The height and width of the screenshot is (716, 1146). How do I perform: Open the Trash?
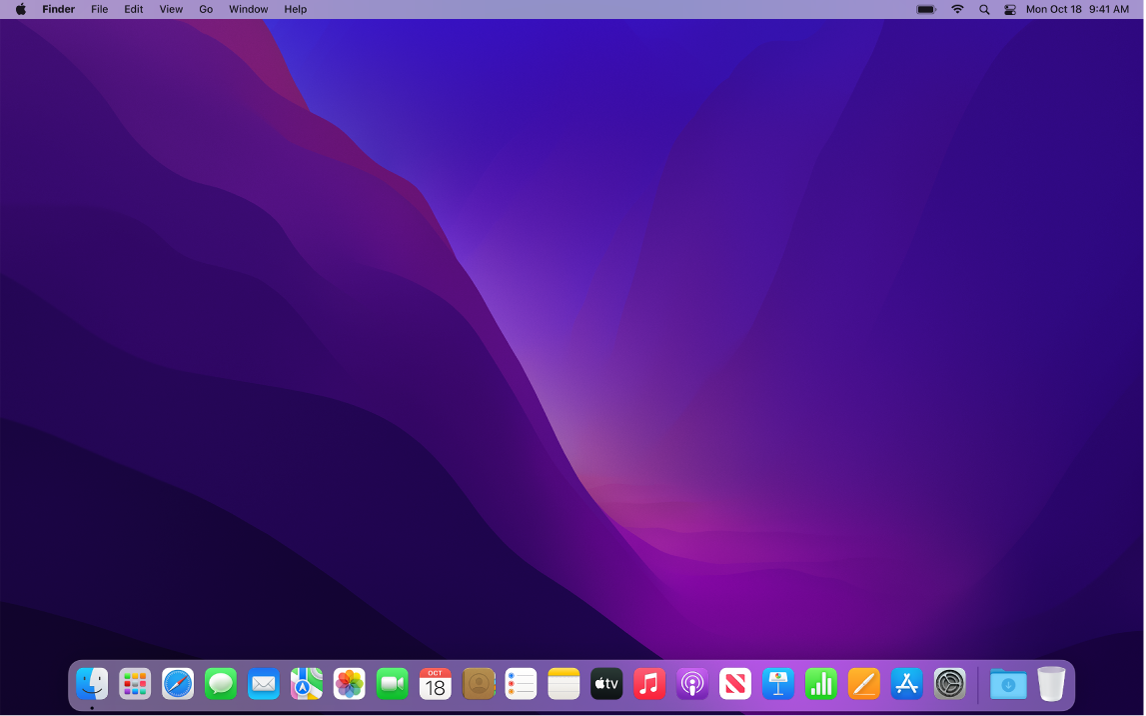point(1051,684)
